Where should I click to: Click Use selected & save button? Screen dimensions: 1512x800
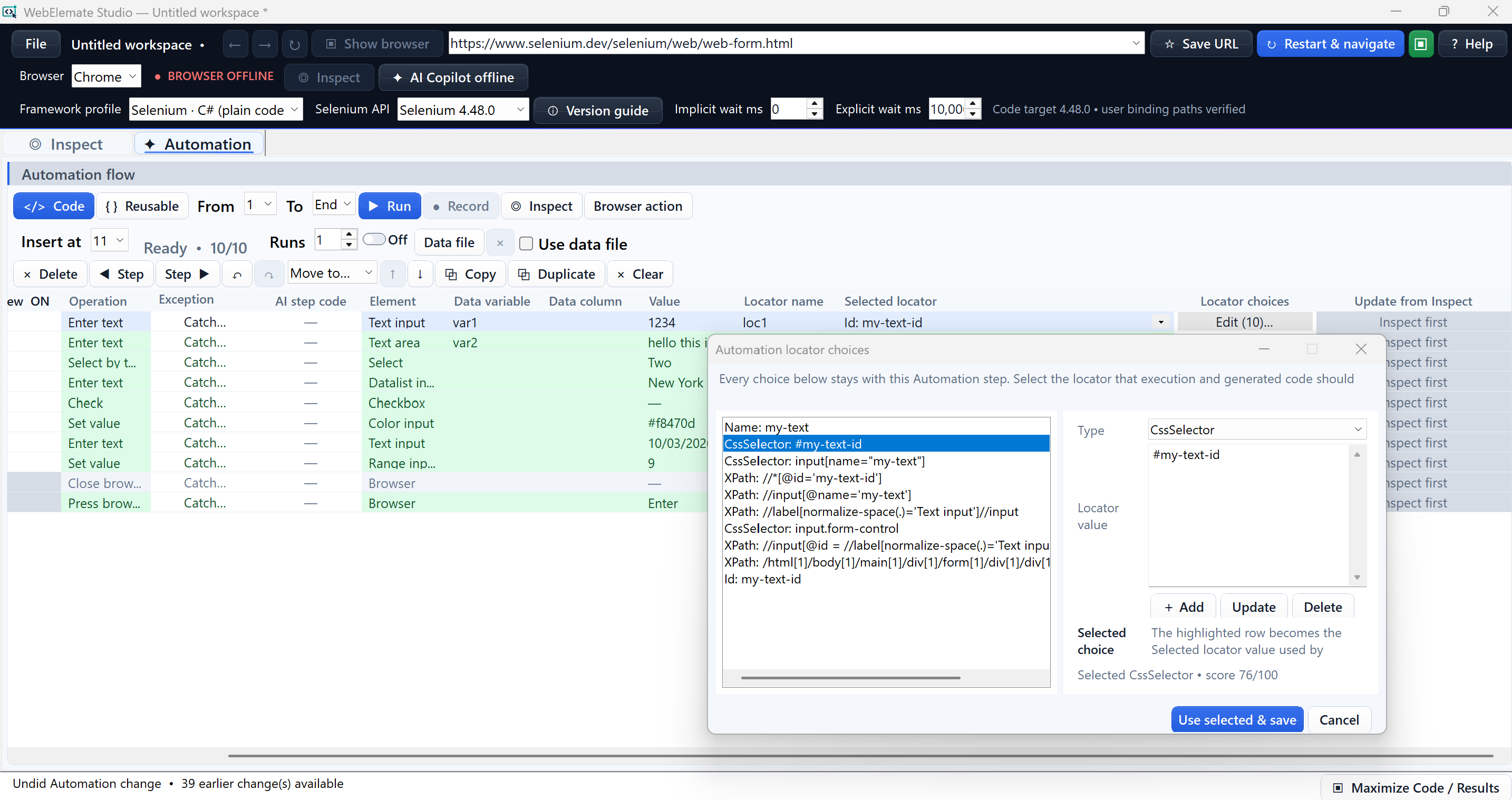(x=1237, y=719)
